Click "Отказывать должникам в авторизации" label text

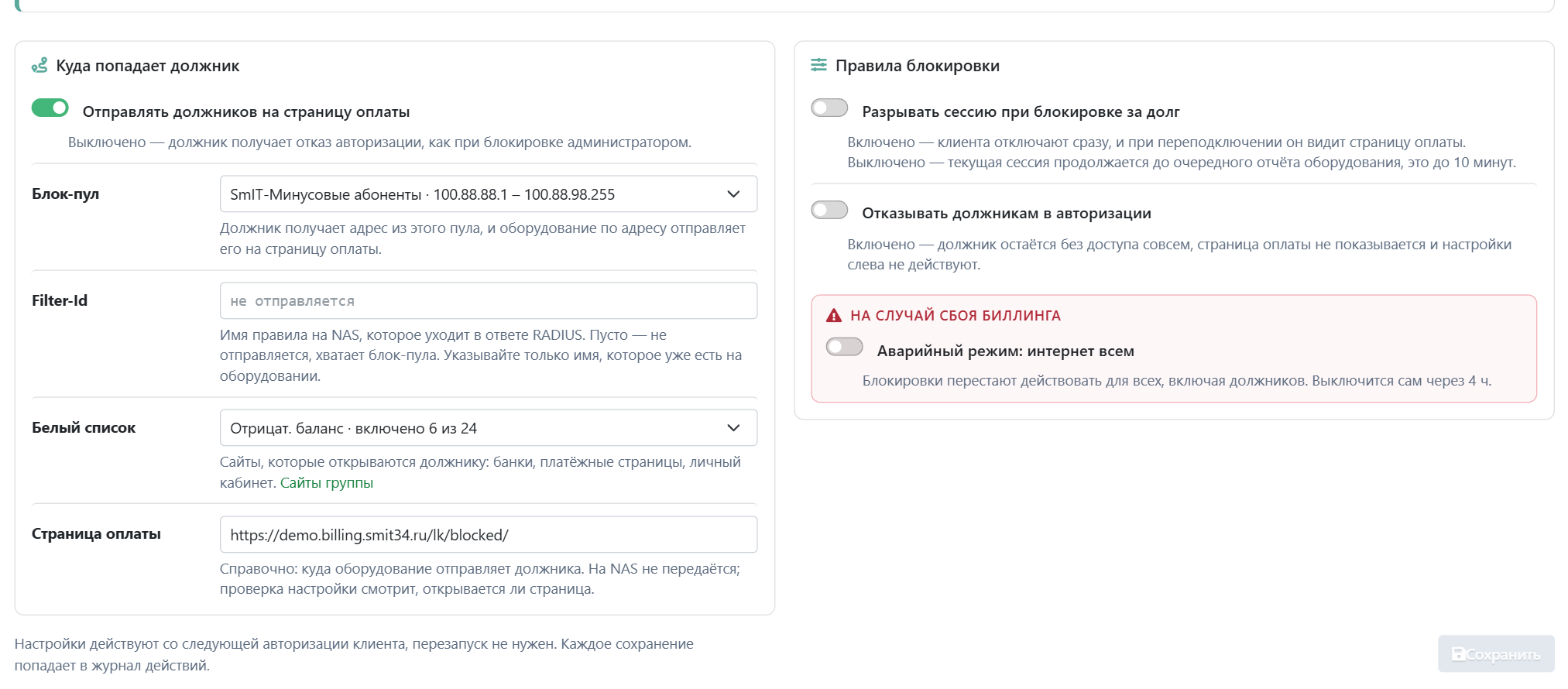pos(1007,213)
